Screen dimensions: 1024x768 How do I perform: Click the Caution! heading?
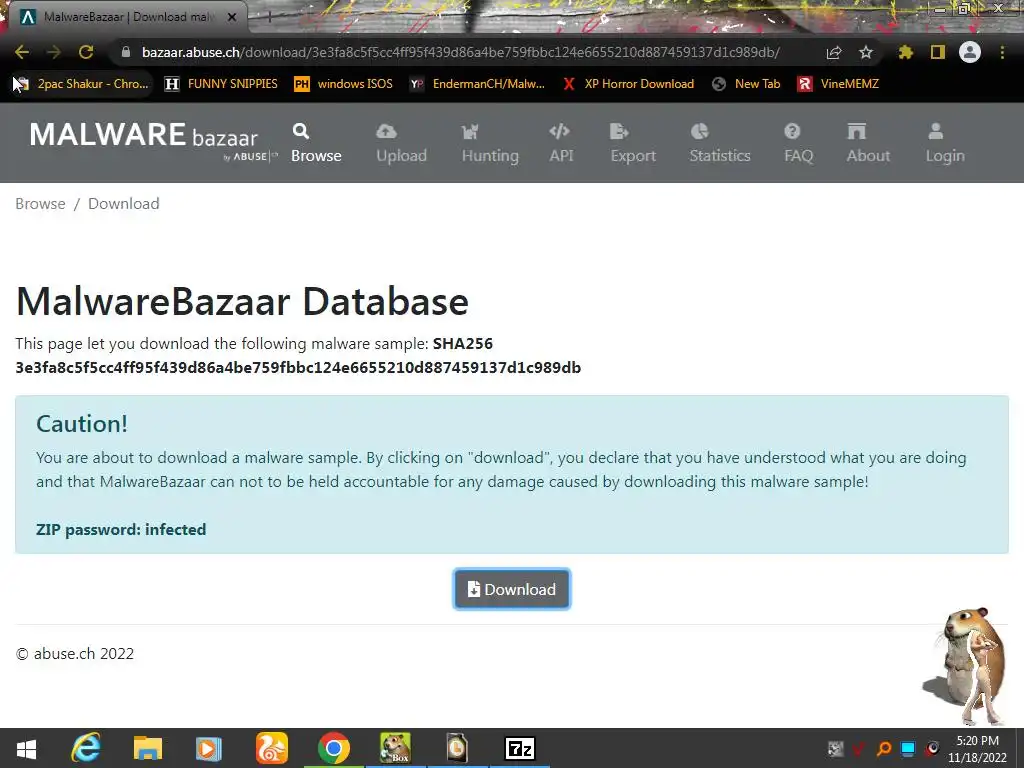point(82,424)
